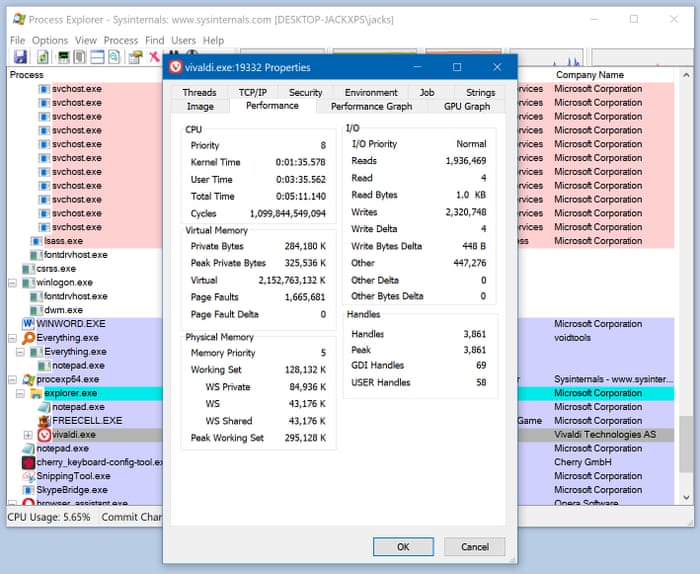
Task: Switch to the TCP/IP tab
Action: point(252,92)
